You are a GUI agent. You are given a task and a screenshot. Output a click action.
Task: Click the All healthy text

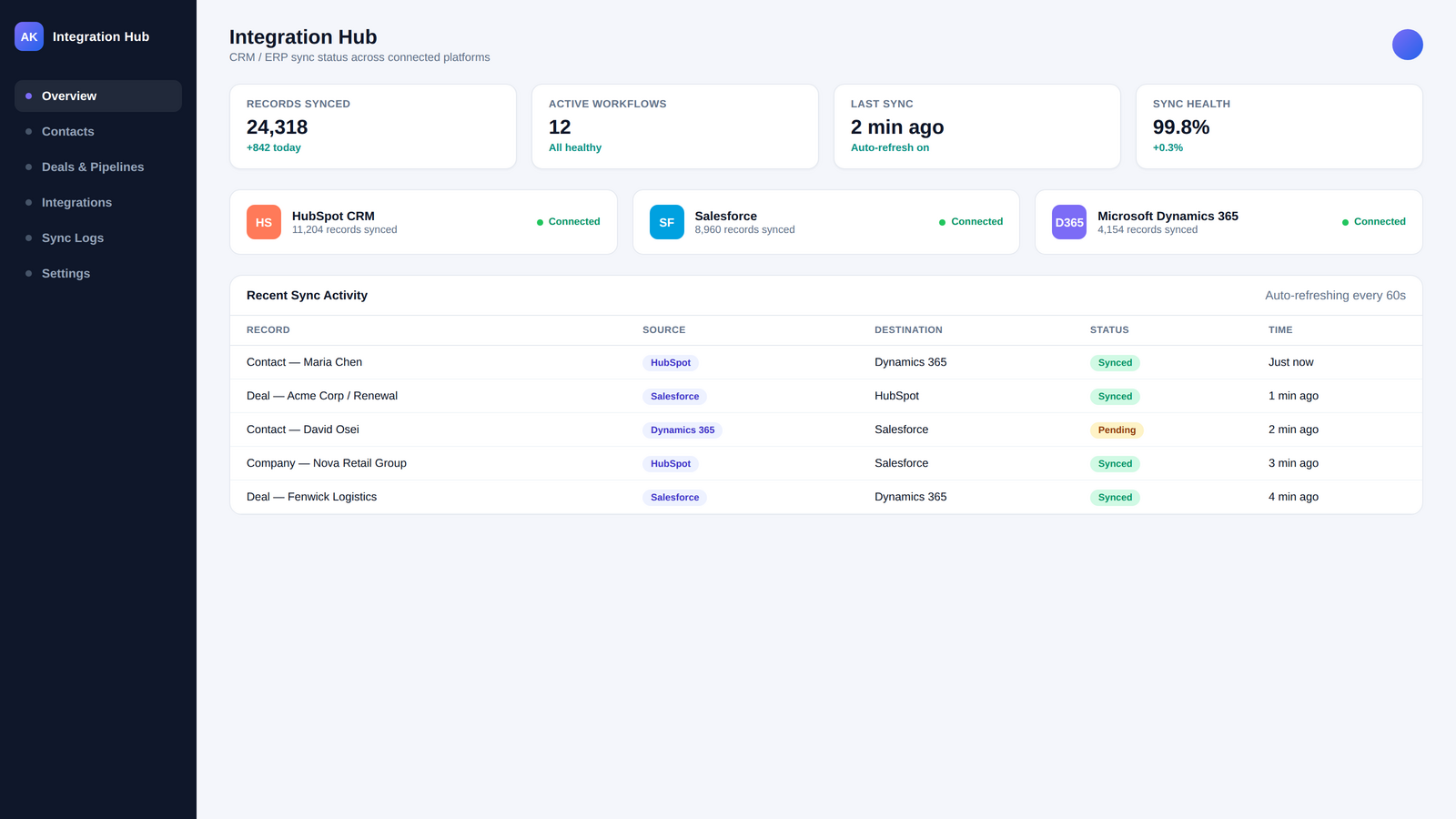tap(575, 147)
